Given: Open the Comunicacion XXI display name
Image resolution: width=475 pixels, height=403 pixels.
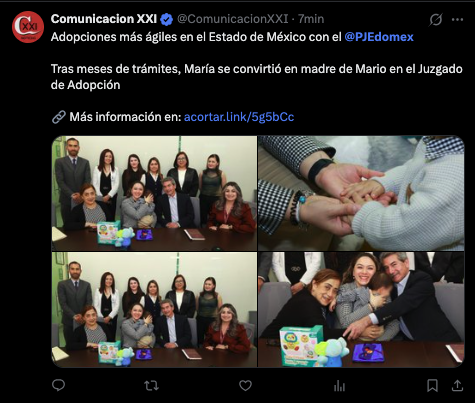Looking at the screenshot, I should [x=104, y=19].
